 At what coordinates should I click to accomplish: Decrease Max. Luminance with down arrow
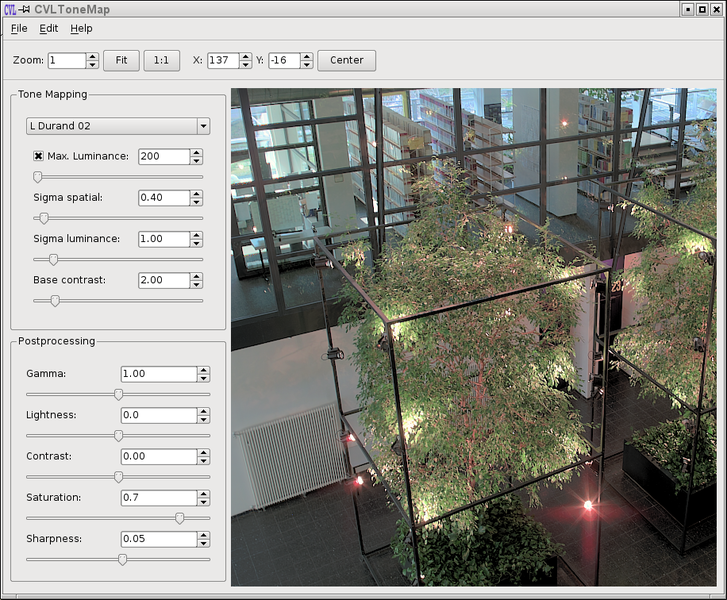(197, 160)
